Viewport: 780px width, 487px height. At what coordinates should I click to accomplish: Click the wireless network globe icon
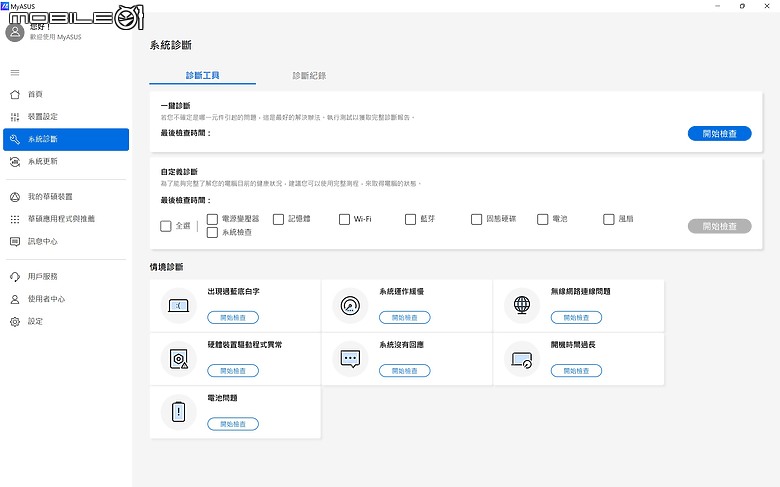tap(522, 305)
